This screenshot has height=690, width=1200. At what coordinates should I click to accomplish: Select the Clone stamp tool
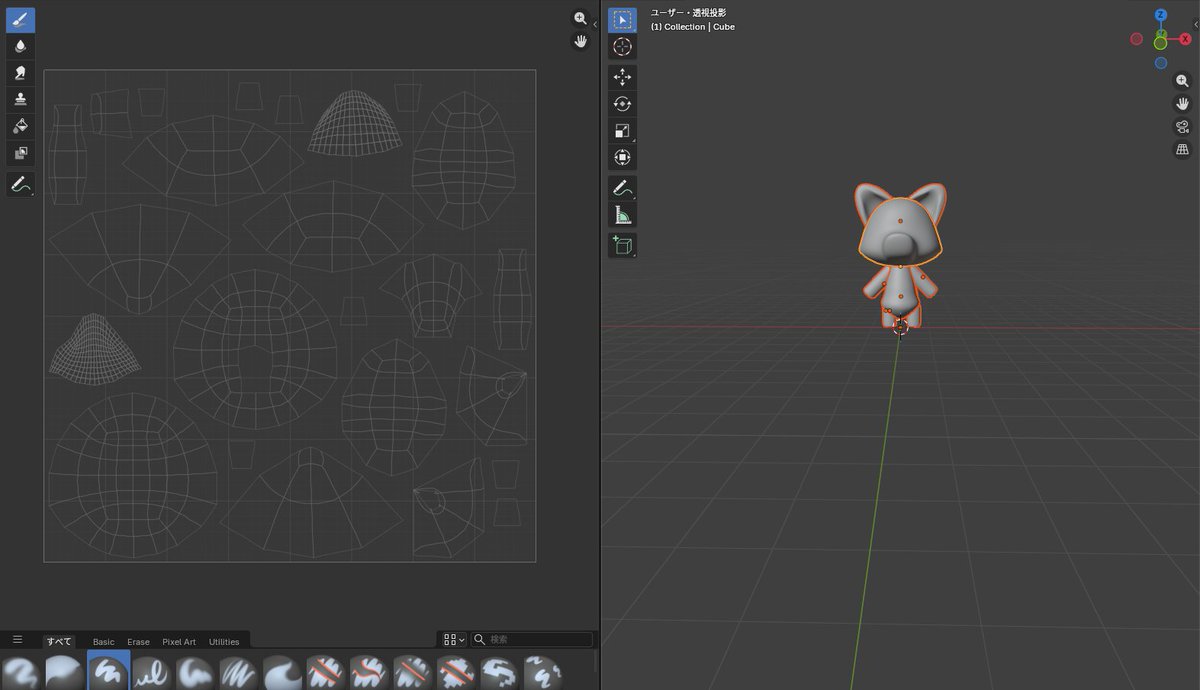[x=21, y=99]
